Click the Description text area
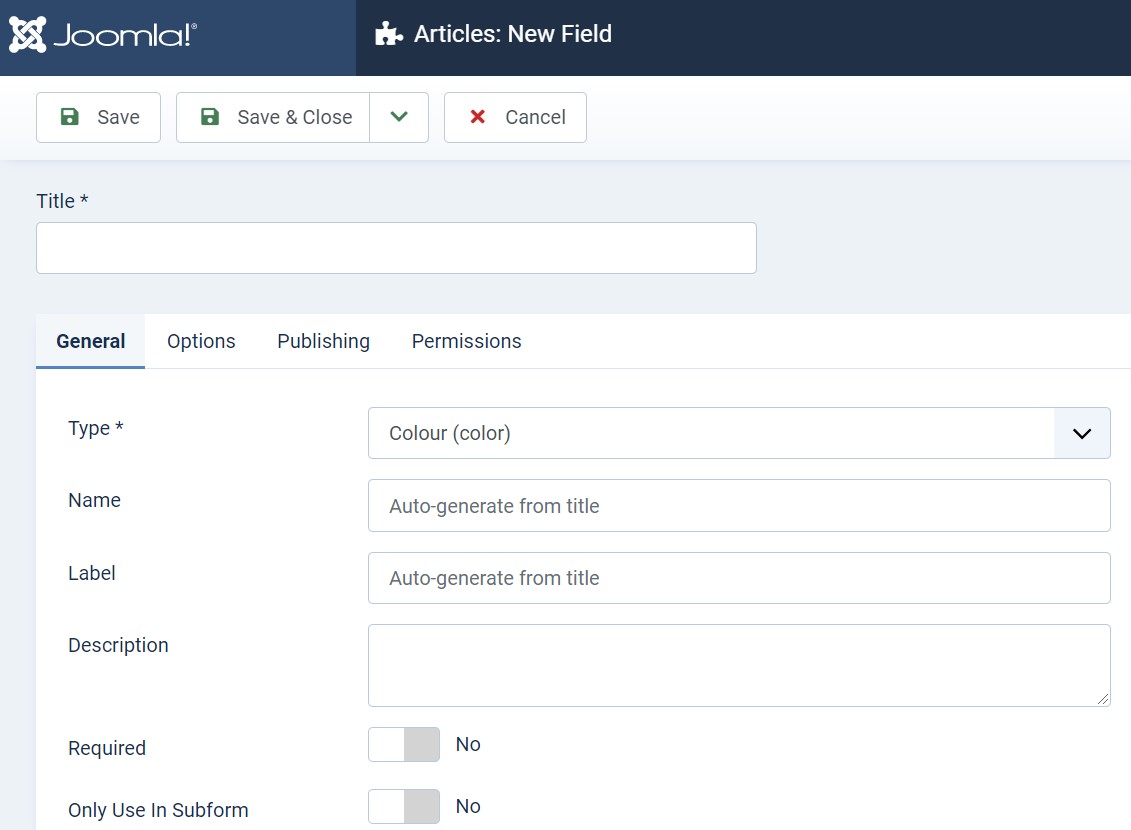Image resolution: width=1131 pixels, height=830 pixels. tap(739, 665)
